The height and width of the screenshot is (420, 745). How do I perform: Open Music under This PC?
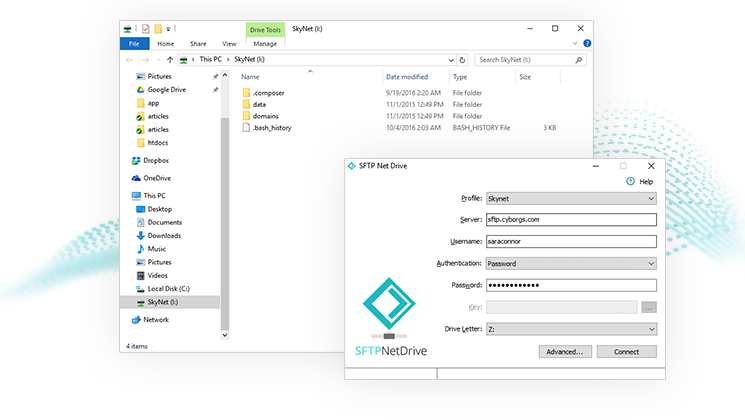156,249
